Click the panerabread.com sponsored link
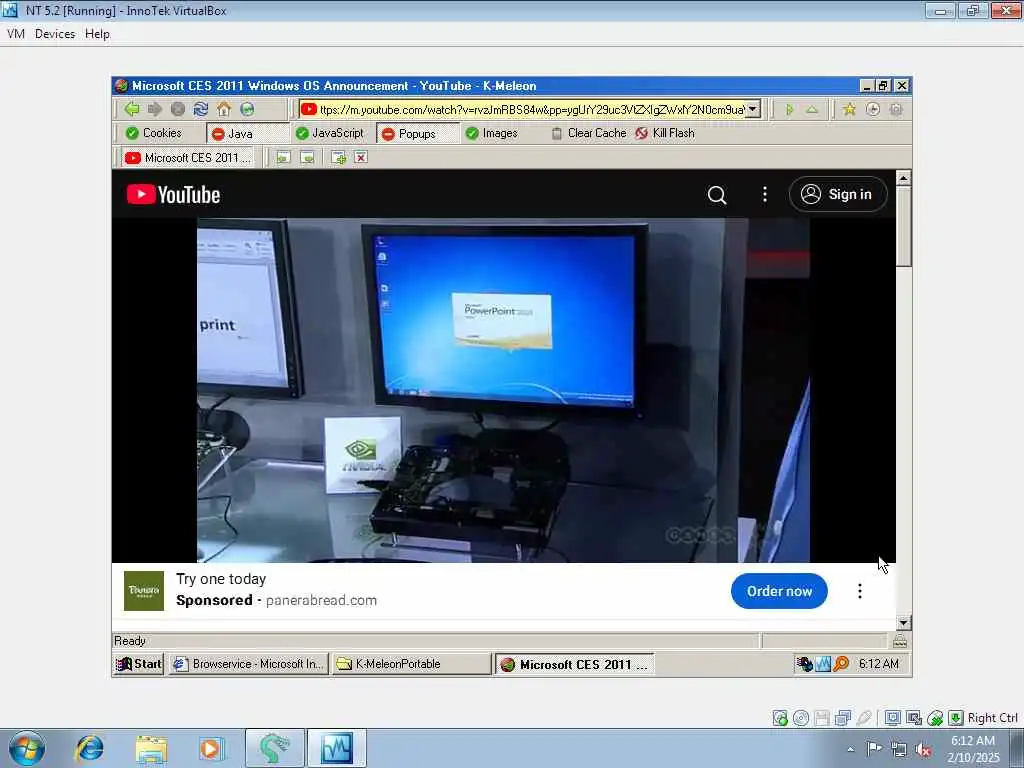Screen dimensions: 1024x768 click(321, 600)
